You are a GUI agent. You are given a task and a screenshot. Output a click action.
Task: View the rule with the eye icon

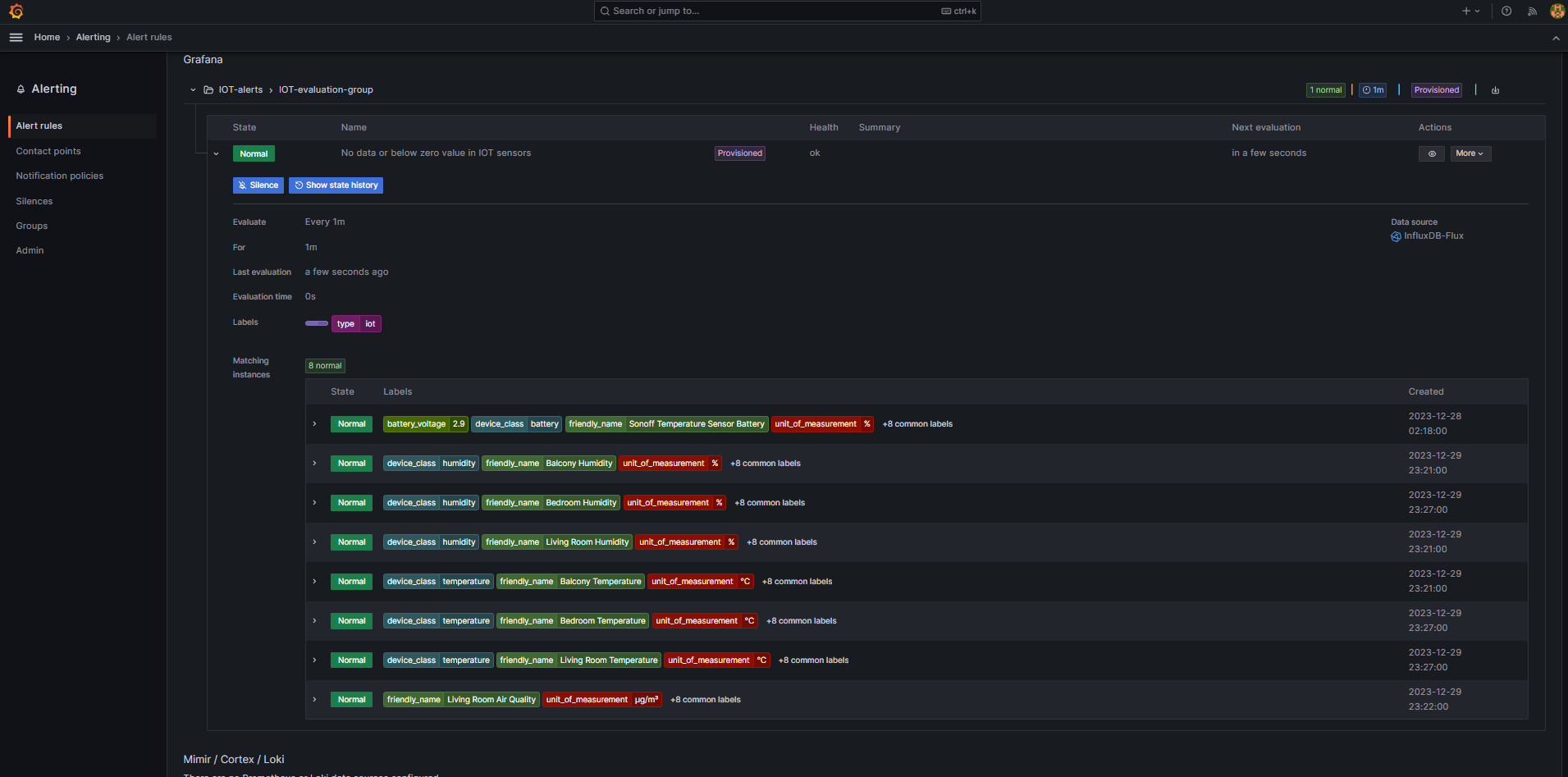[1432, 153]
